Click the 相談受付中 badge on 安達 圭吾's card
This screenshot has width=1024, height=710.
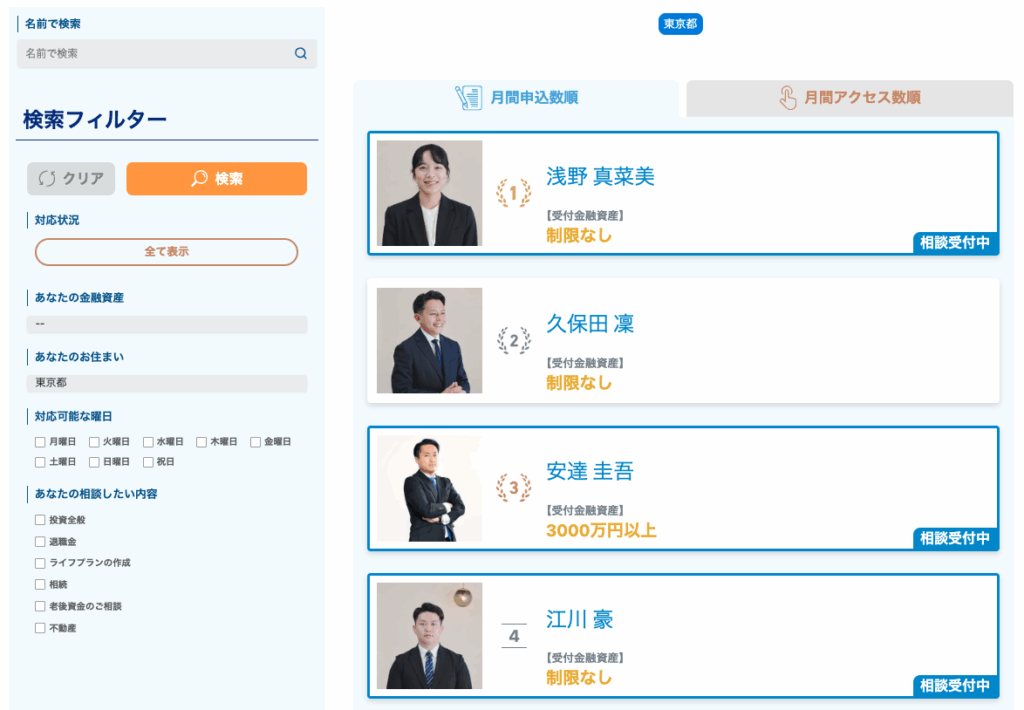coord(955,538)
